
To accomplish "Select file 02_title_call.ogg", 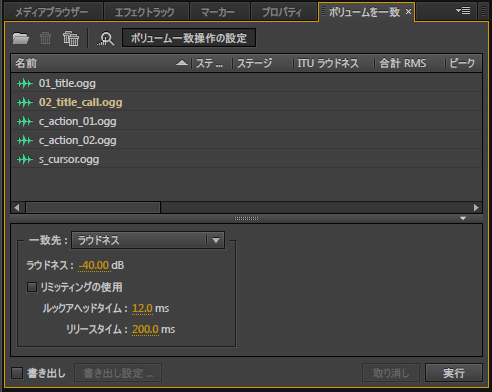I will click(x=246, y=102).
